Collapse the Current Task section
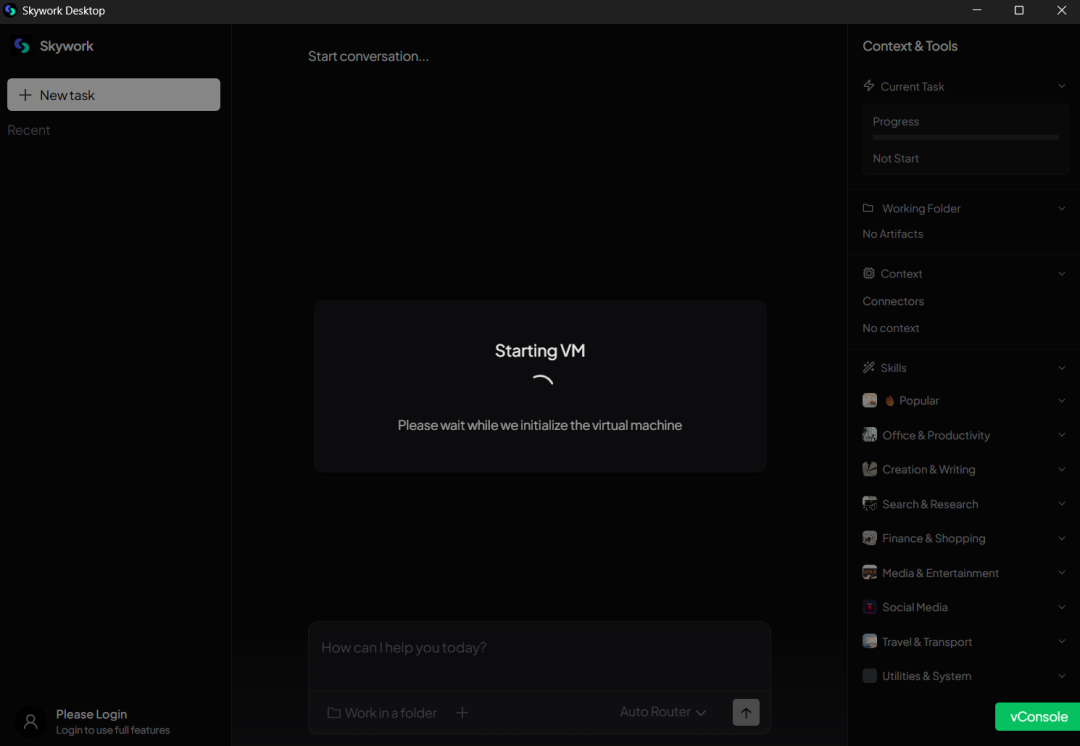Viewport: 1080px width, 746px height. pyautogui.click(x=1061, y=87)
